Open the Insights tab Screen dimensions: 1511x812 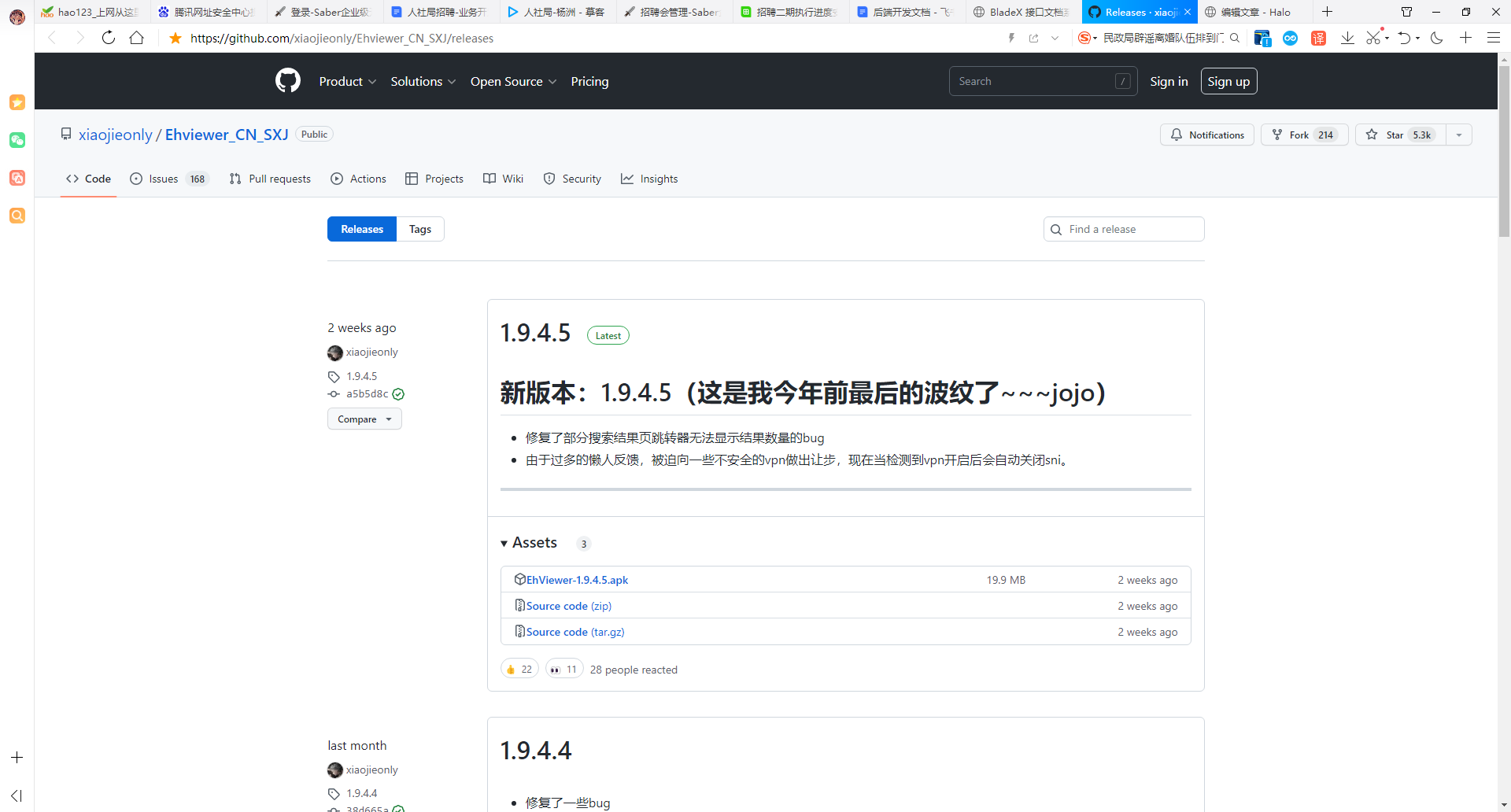pos(649,179)
